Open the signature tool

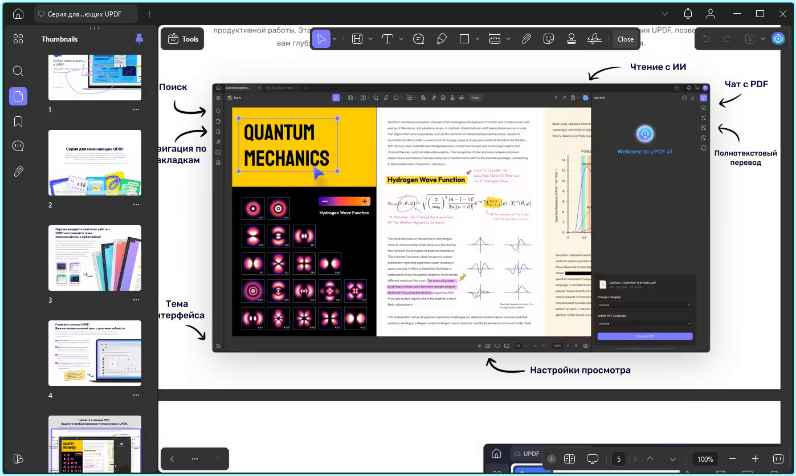[594, 39]
